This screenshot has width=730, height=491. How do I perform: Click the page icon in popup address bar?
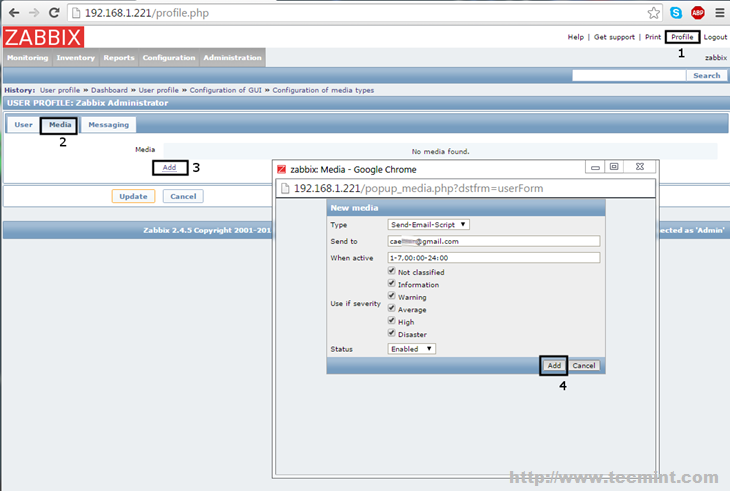pyautogui.click(x=285, y=188)
